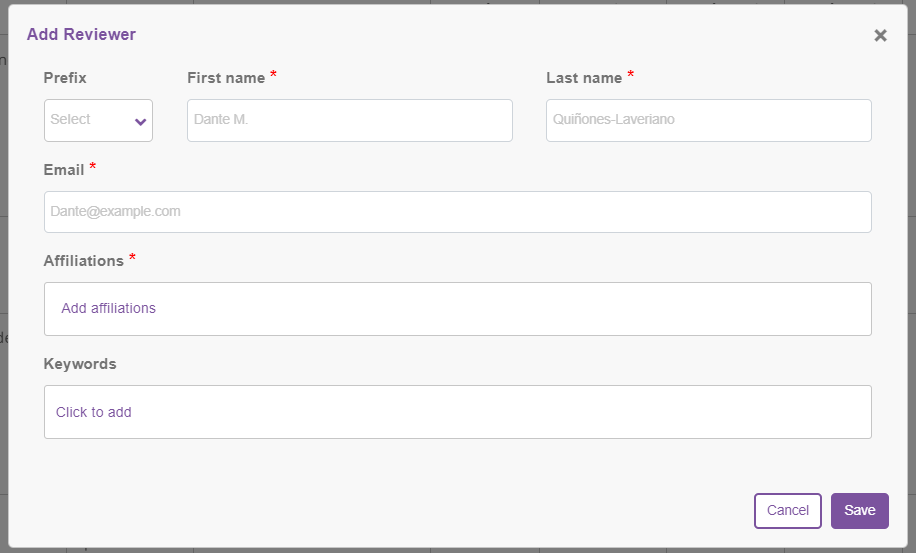
Task: Focus the First name input field
Action: pos(349,120)
